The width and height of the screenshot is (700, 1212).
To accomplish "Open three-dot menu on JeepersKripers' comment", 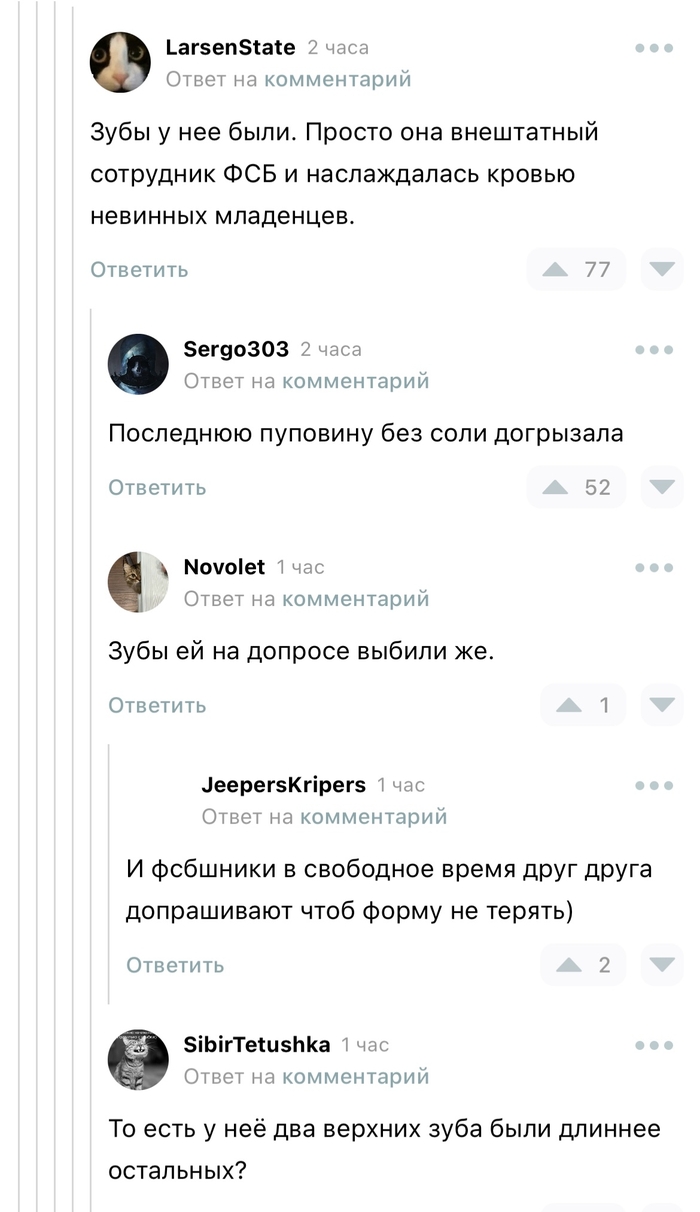I will click(654, 786).
